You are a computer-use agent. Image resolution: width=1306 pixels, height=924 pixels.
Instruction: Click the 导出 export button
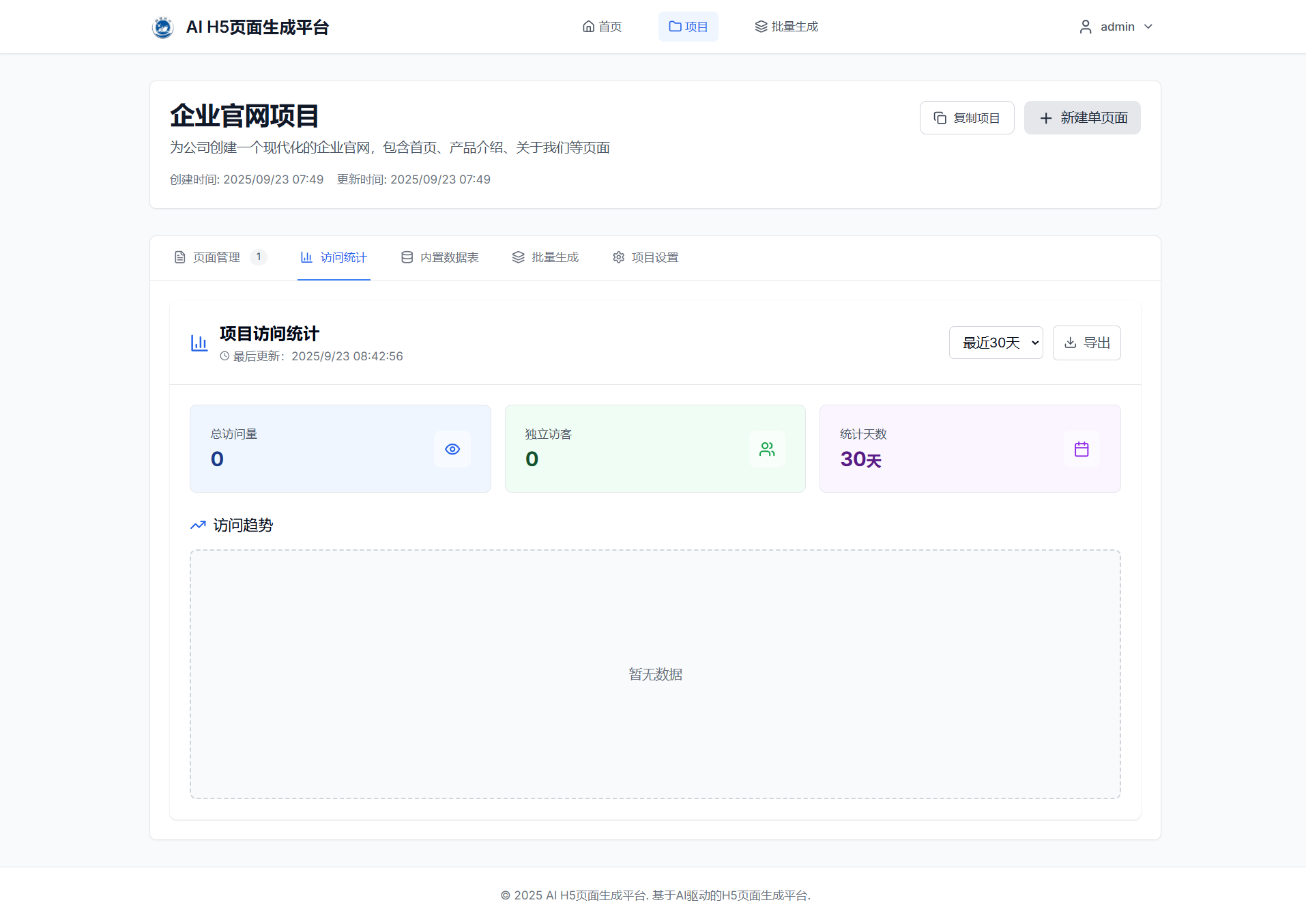(1086, 343)
